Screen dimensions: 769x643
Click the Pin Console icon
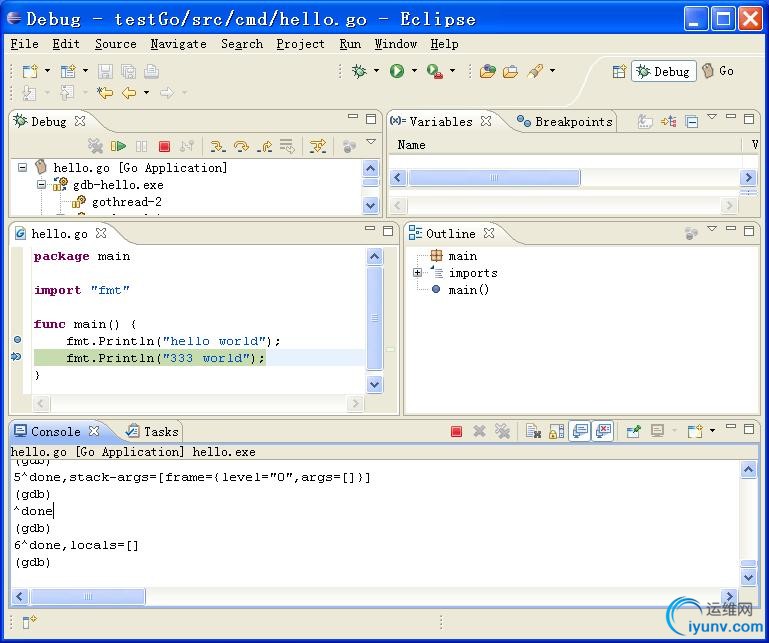point(634,432)
